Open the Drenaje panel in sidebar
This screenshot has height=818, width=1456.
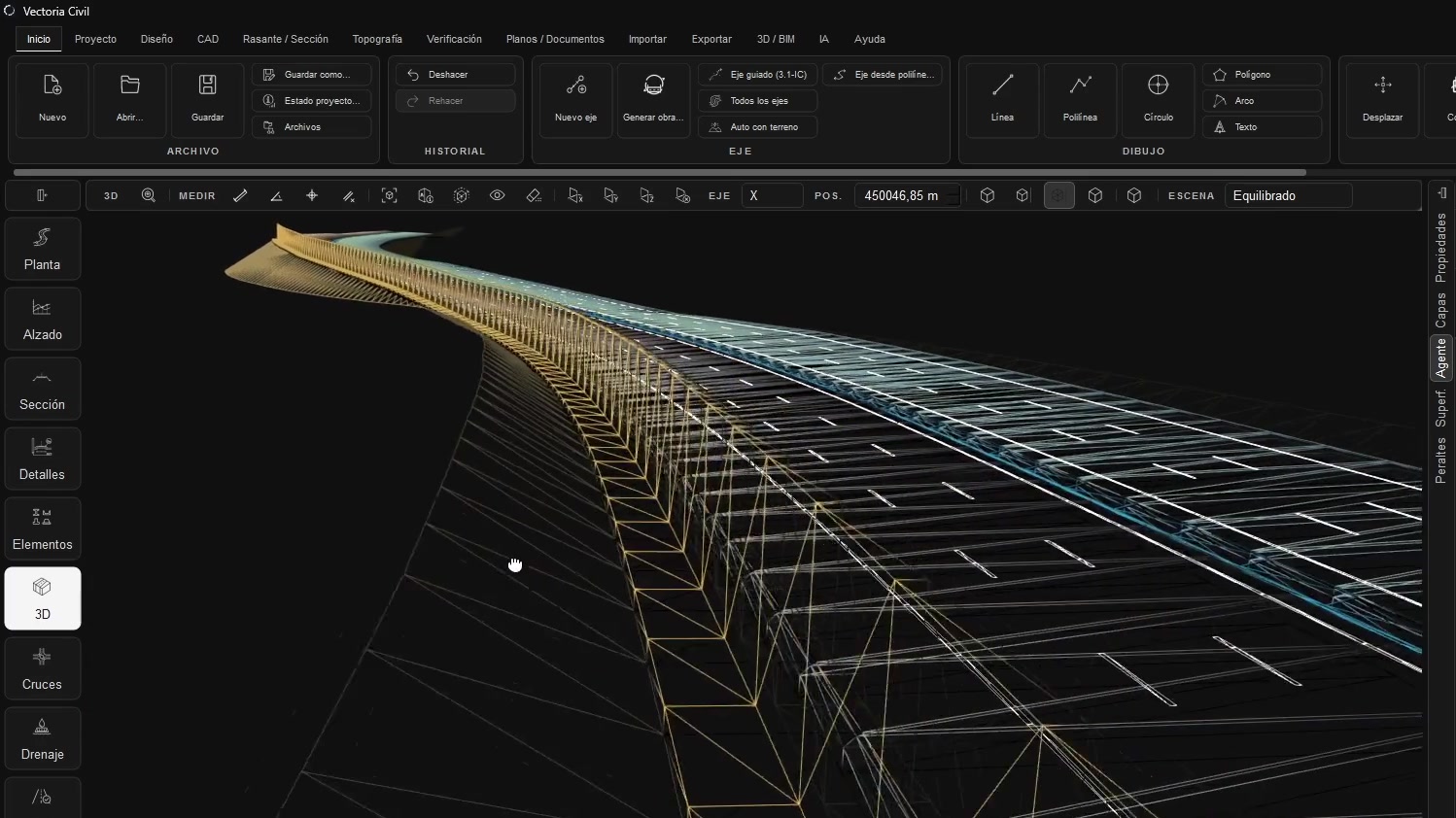[43, 738]
